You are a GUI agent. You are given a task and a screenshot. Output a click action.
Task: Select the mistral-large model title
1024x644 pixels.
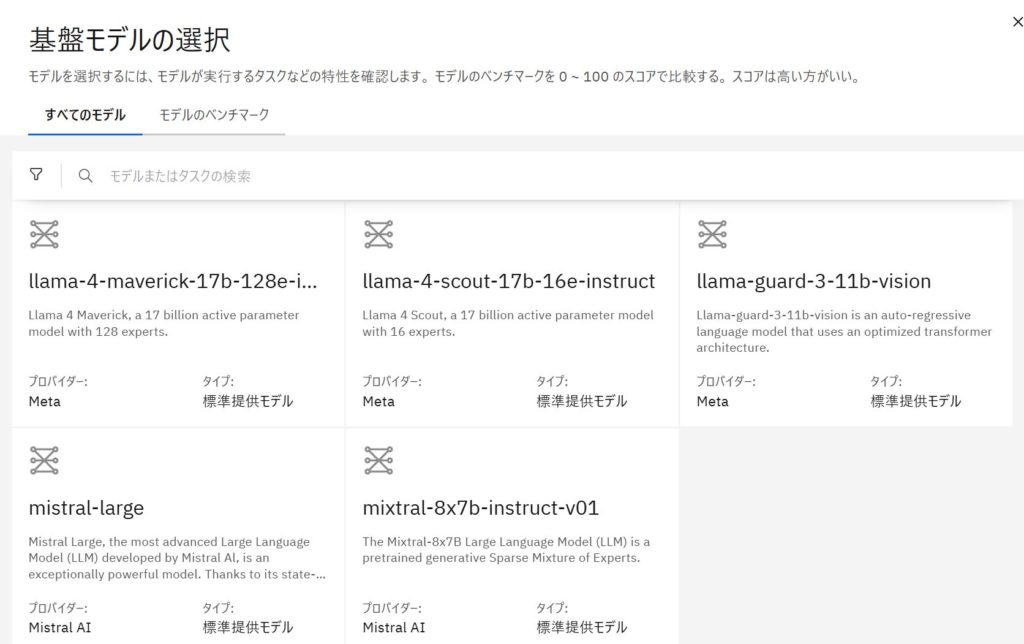click(x=86, y=508)
